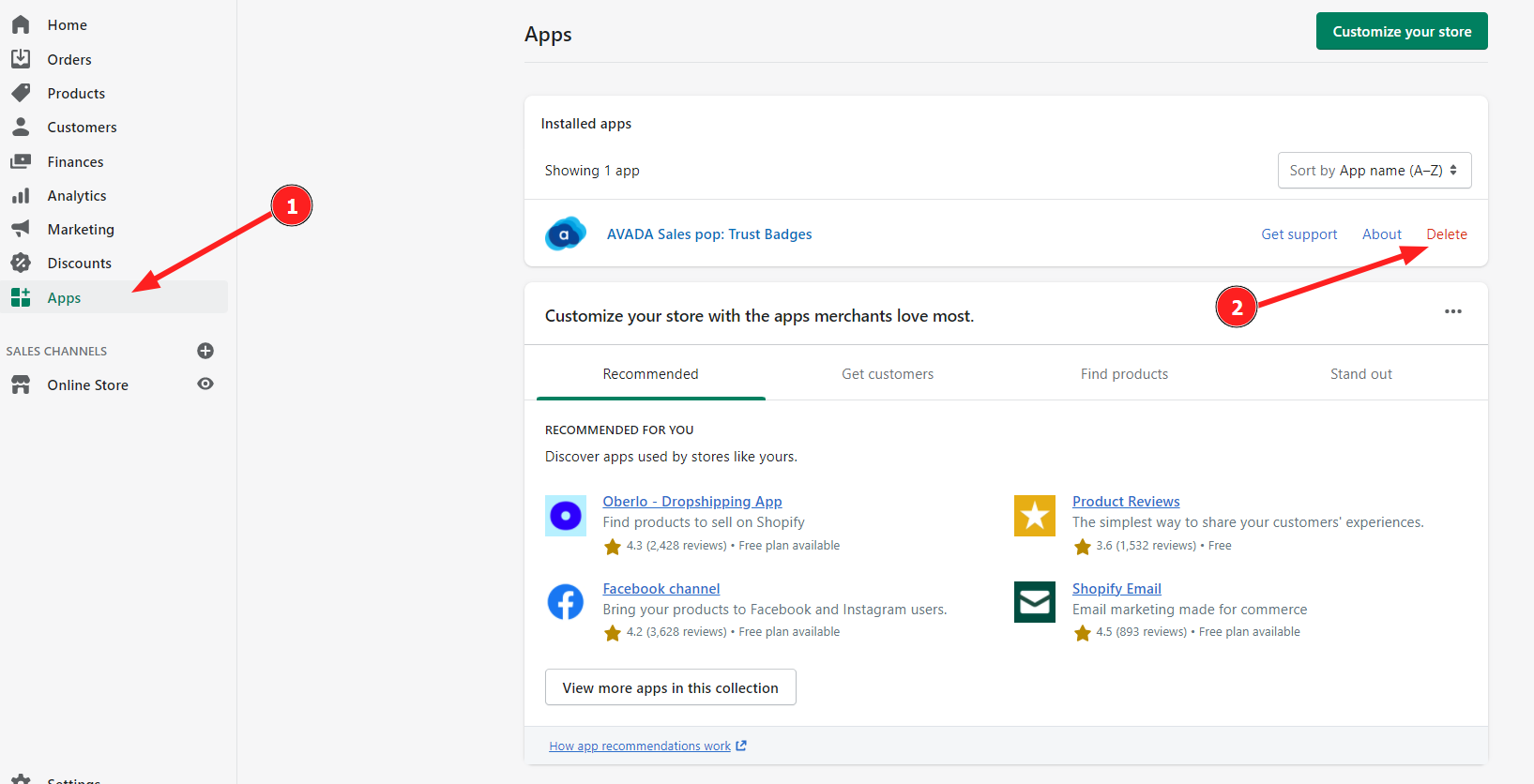View online store via eye icon
1534x784 pixels.
[205, 384]
